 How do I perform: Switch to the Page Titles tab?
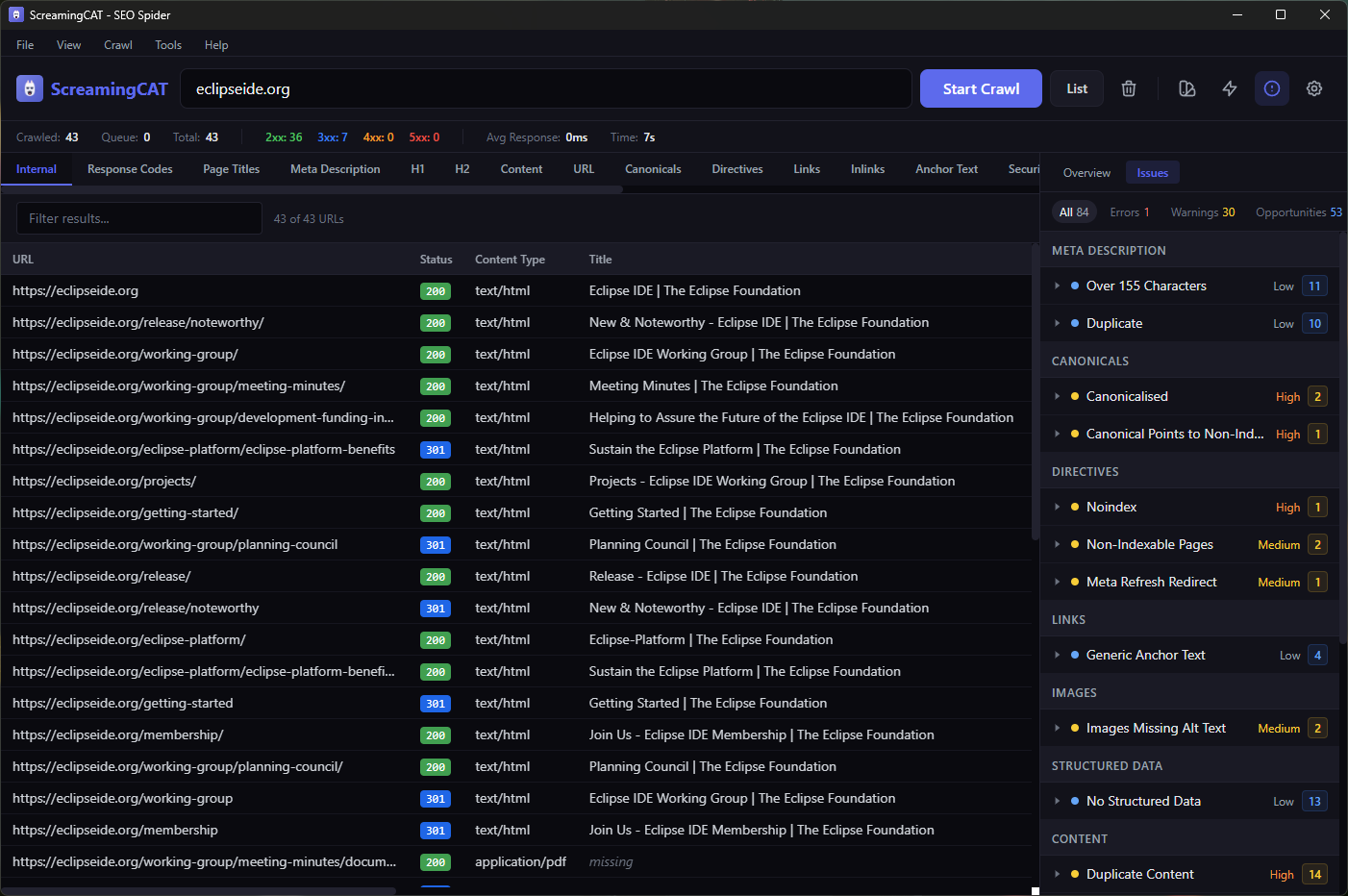coord(232,169)
